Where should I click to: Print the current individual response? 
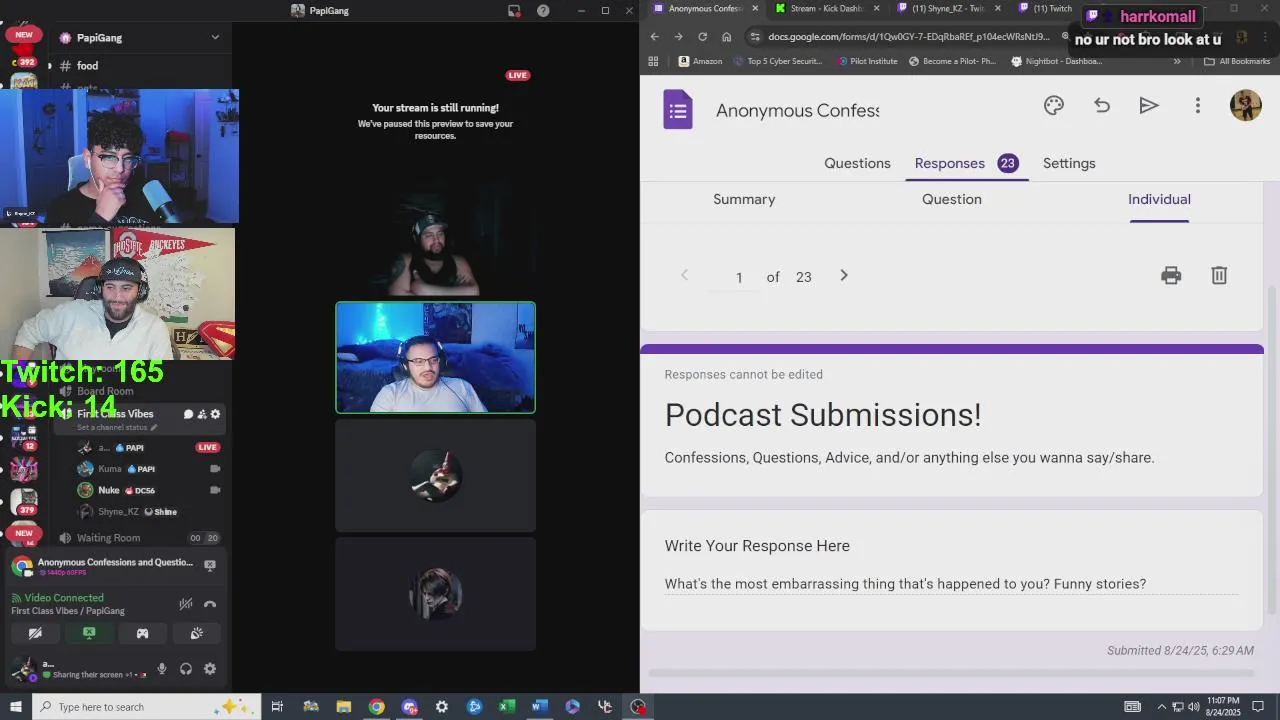pos(1171,276)
